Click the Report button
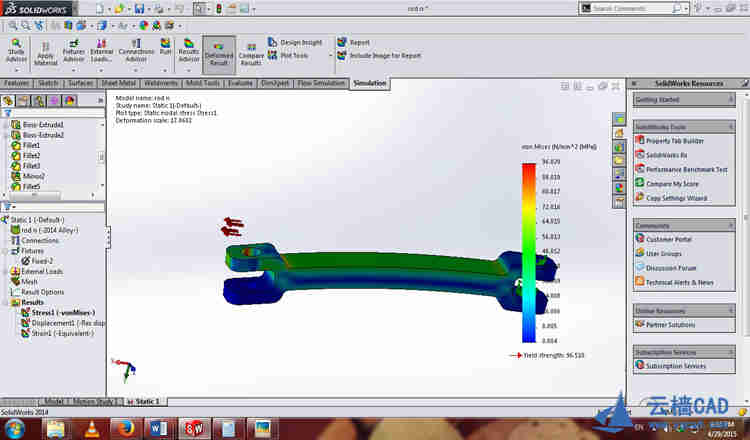 point(353,42)
